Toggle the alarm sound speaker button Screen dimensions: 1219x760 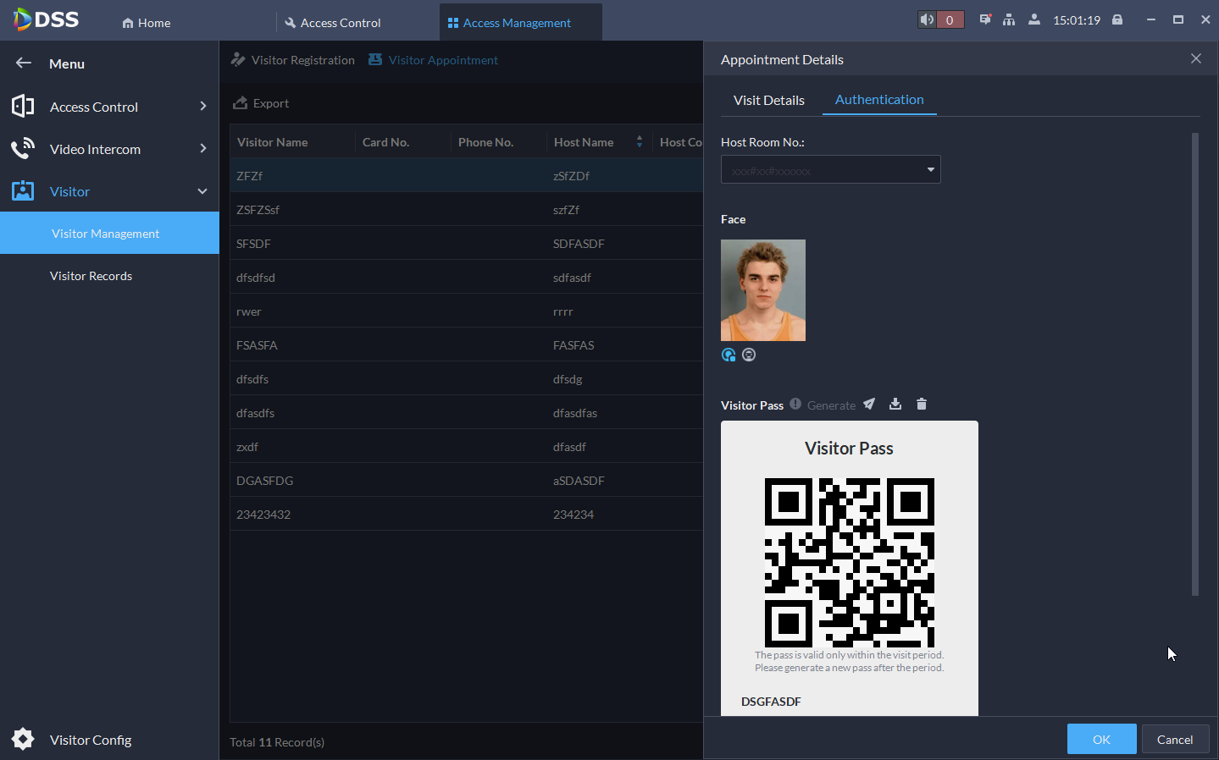tap(928, 20)
